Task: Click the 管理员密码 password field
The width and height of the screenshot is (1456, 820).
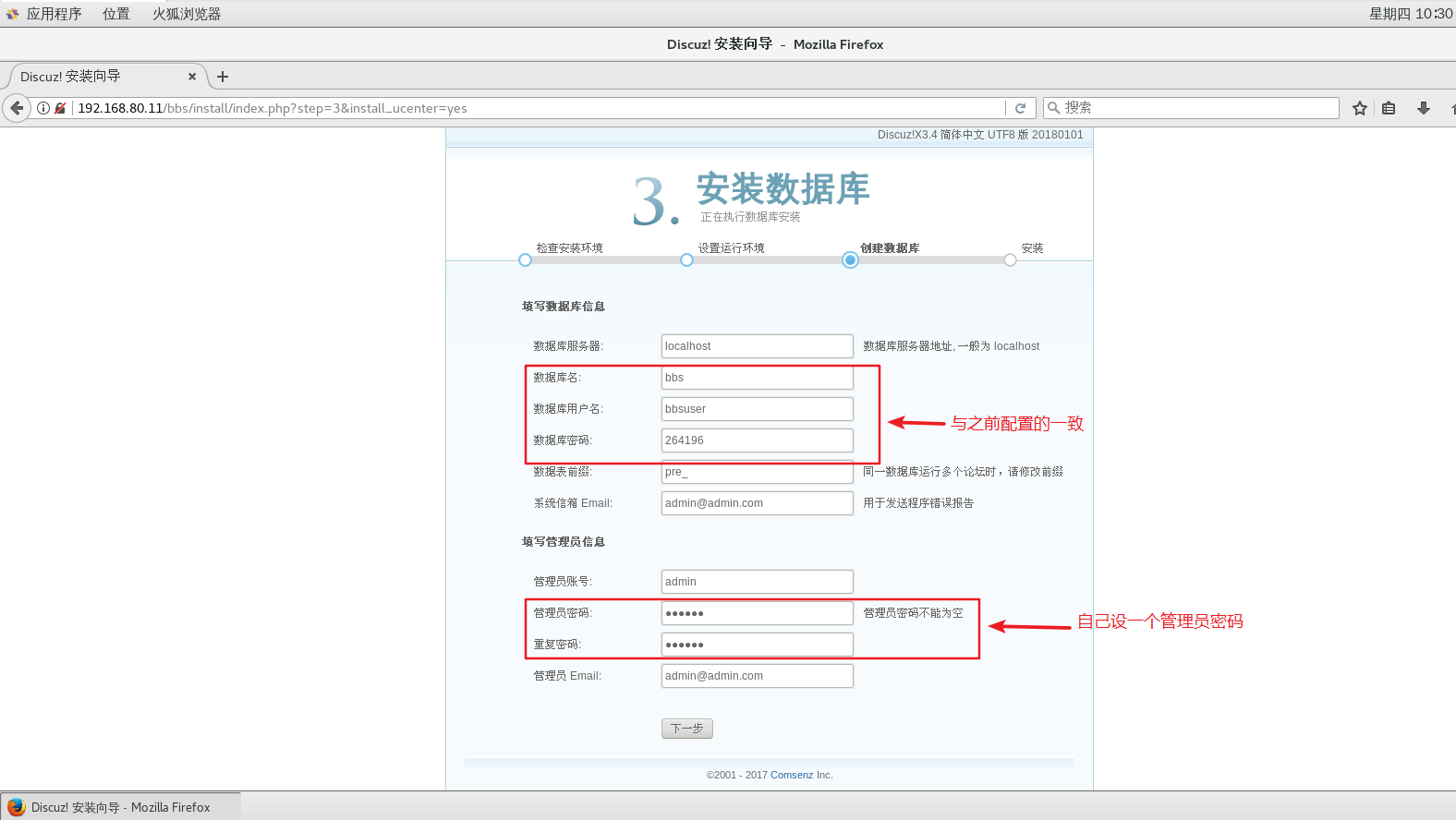Action: [x=758, y=613]
